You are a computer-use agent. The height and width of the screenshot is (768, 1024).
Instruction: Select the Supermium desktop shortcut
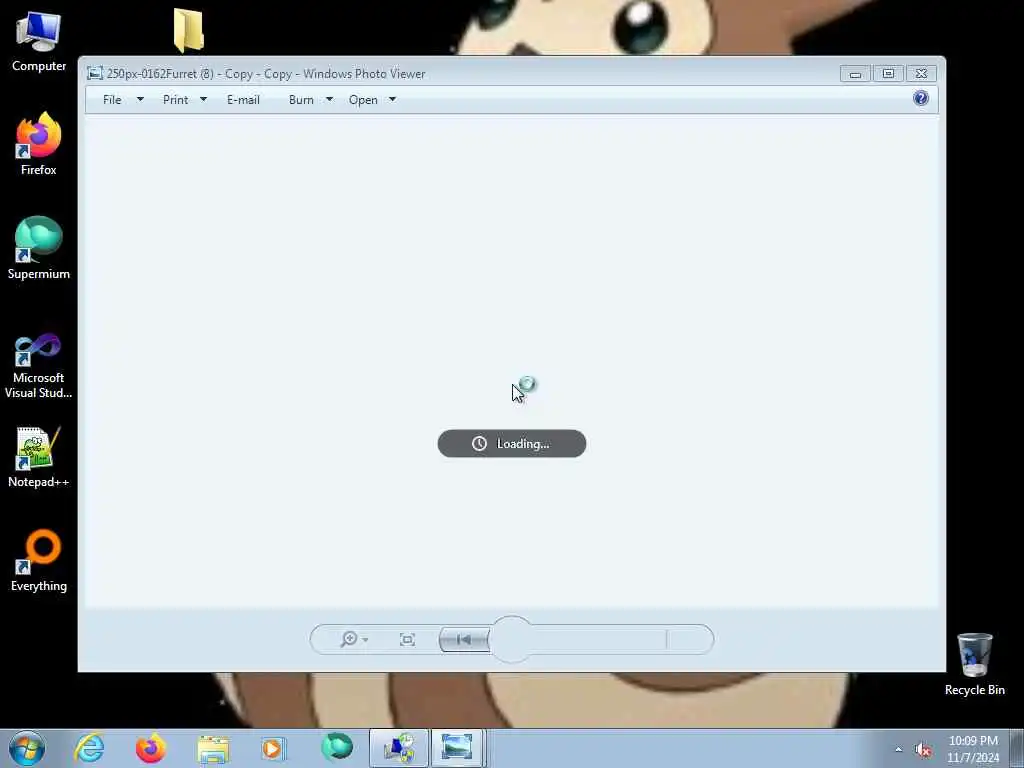click(39, 248)
